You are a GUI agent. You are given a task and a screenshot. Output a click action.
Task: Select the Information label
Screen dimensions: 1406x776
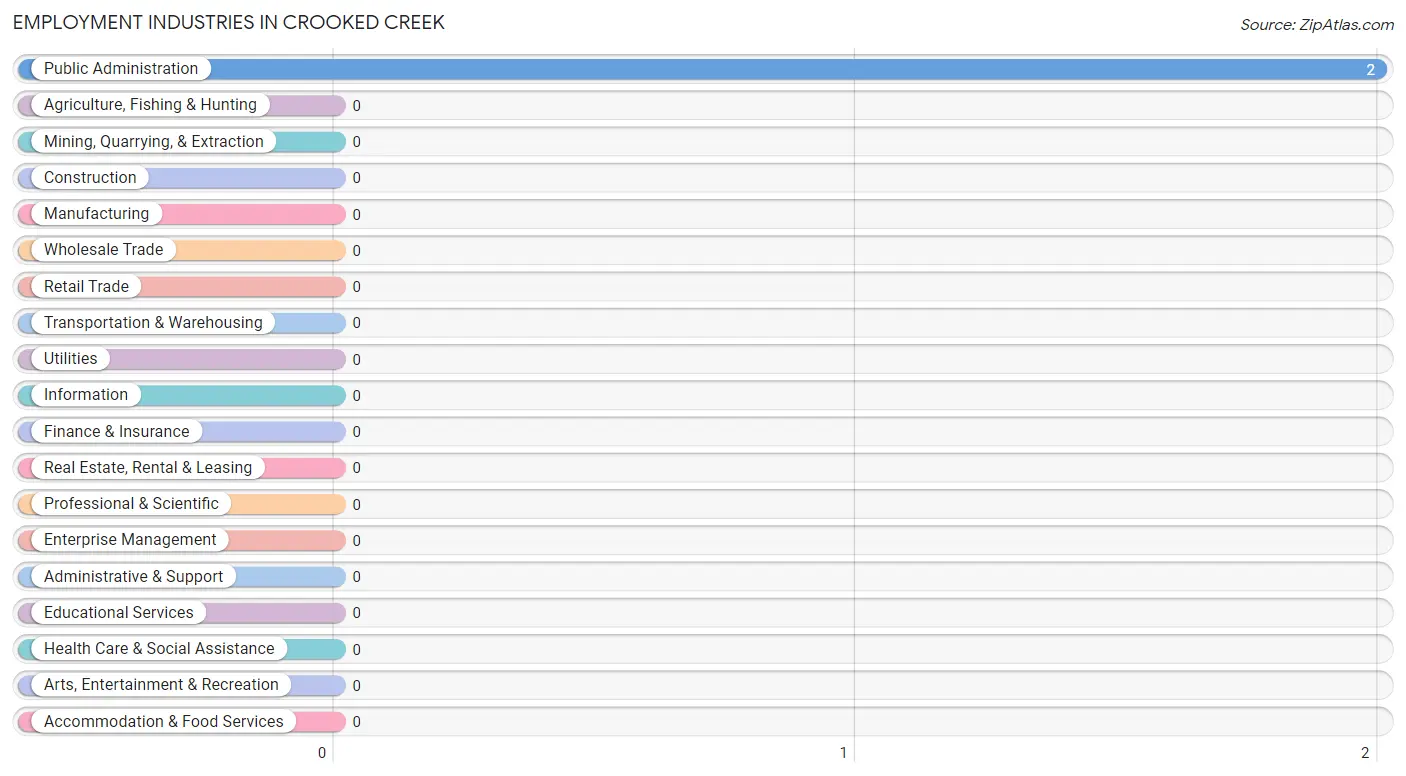86,395
